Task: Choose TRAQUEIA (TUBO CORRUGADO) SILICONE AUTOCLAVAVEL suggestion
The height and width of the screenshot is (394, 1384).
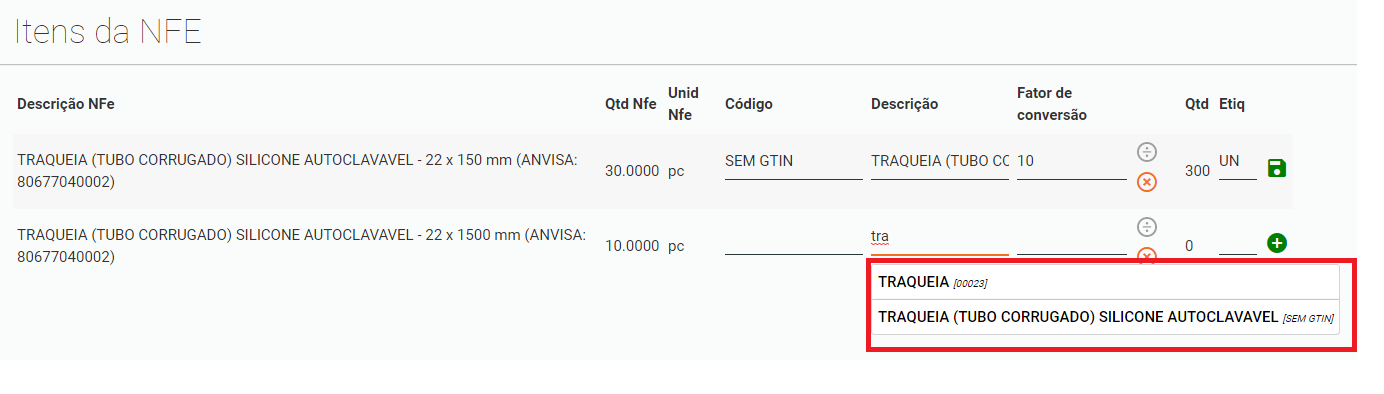Action: pyautogui.click(x=1105, y=317)
